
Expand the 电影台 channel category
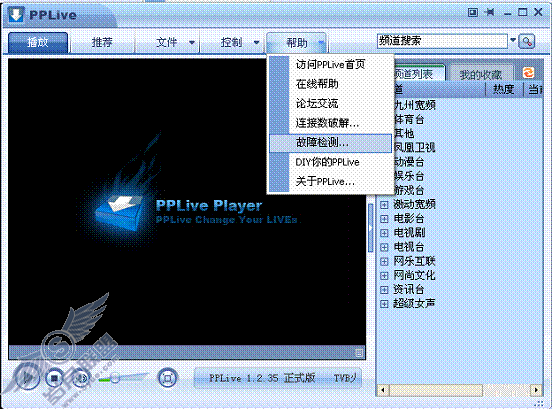click(384, 219)
